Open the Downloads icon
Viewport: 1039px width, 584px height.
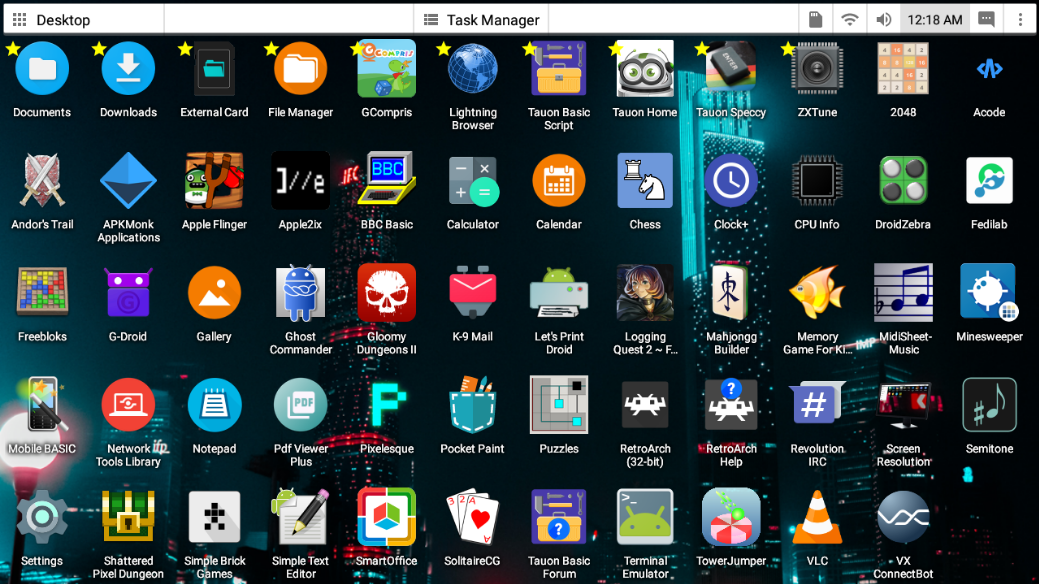(x=128, y=69)
